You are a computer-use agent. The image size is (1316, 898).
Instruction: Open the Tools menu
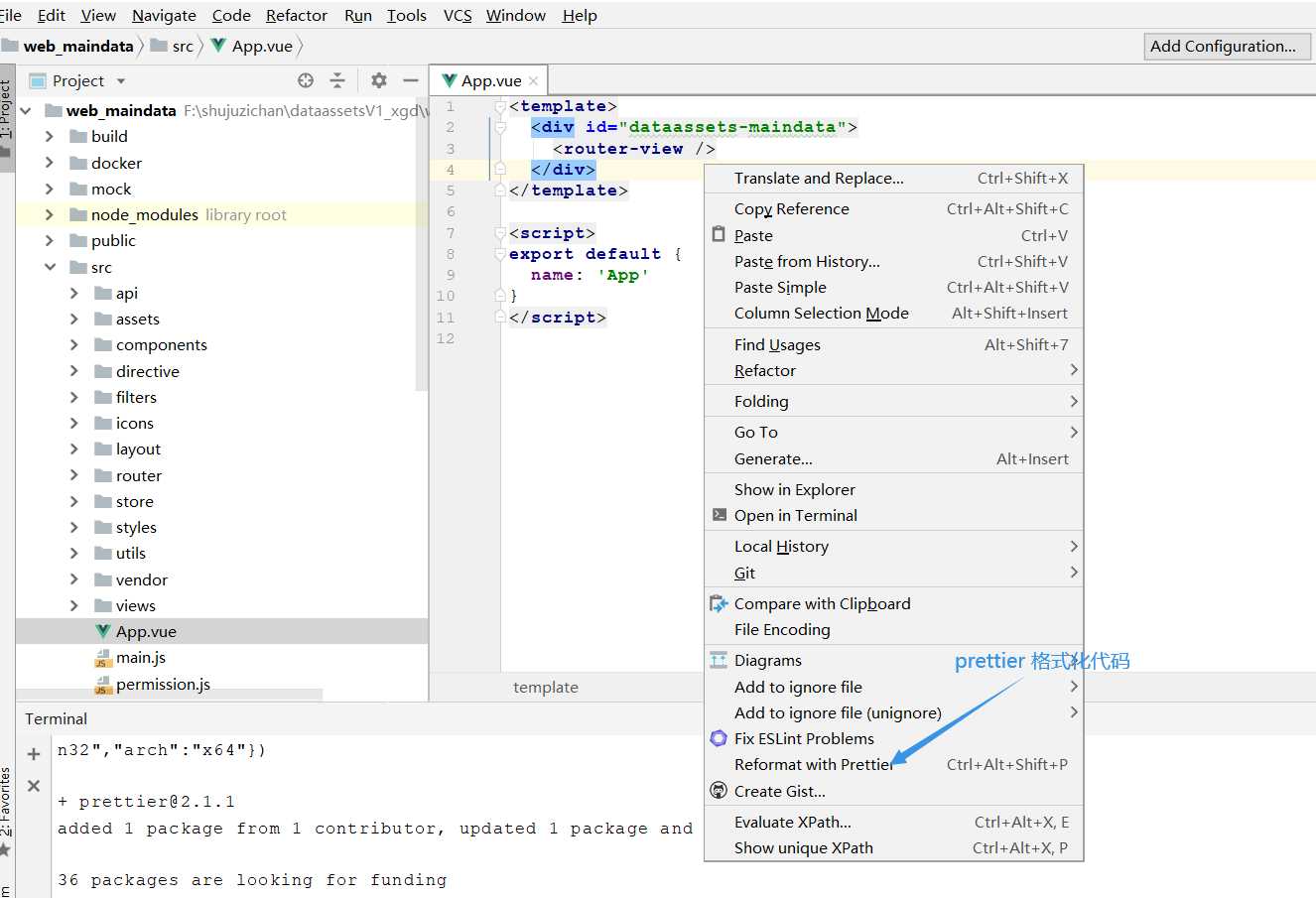[406, 15]
